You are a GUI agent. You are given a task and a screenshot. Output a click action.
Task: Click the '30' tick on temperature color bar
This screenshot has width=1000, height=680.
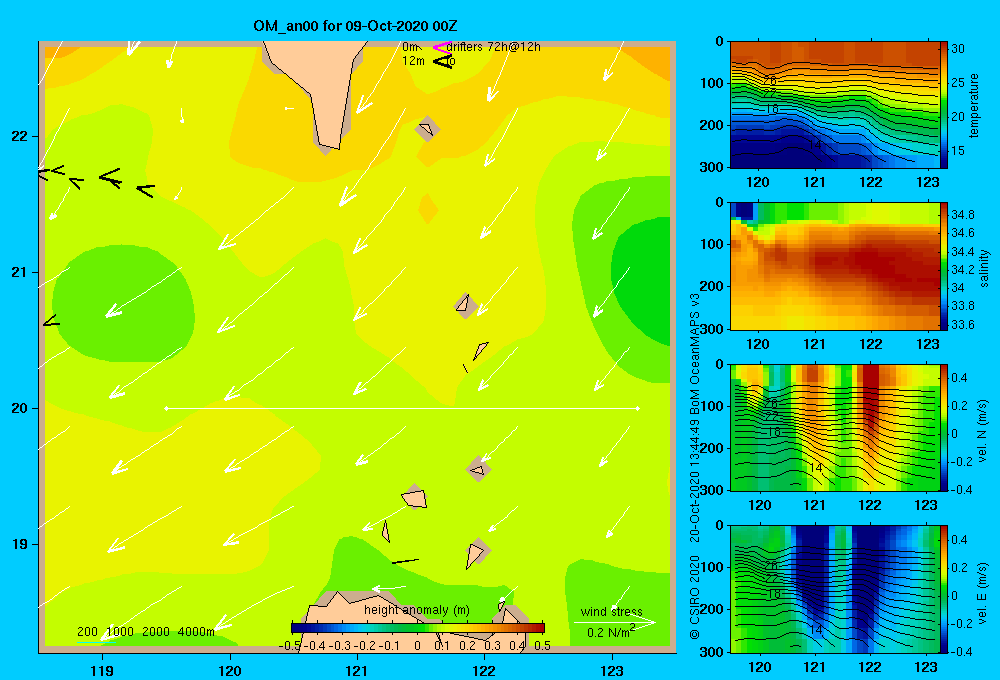pyautogui.click(x=958, y=48)
